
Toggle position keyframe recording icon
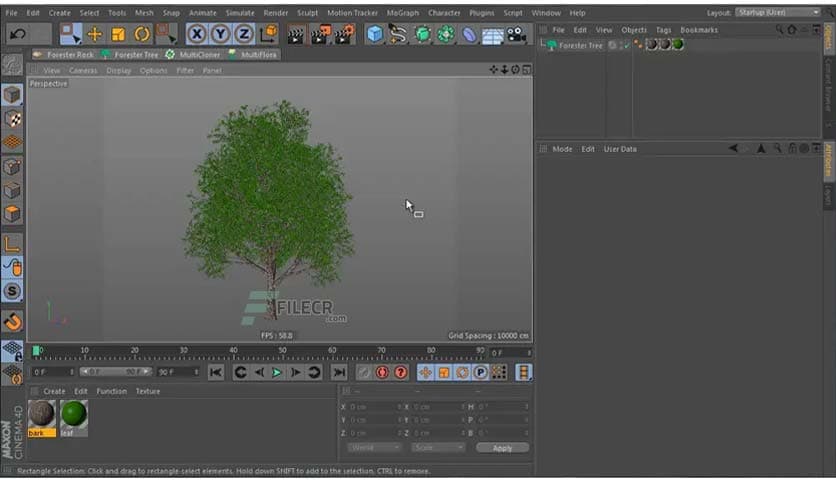pos(425,373)
